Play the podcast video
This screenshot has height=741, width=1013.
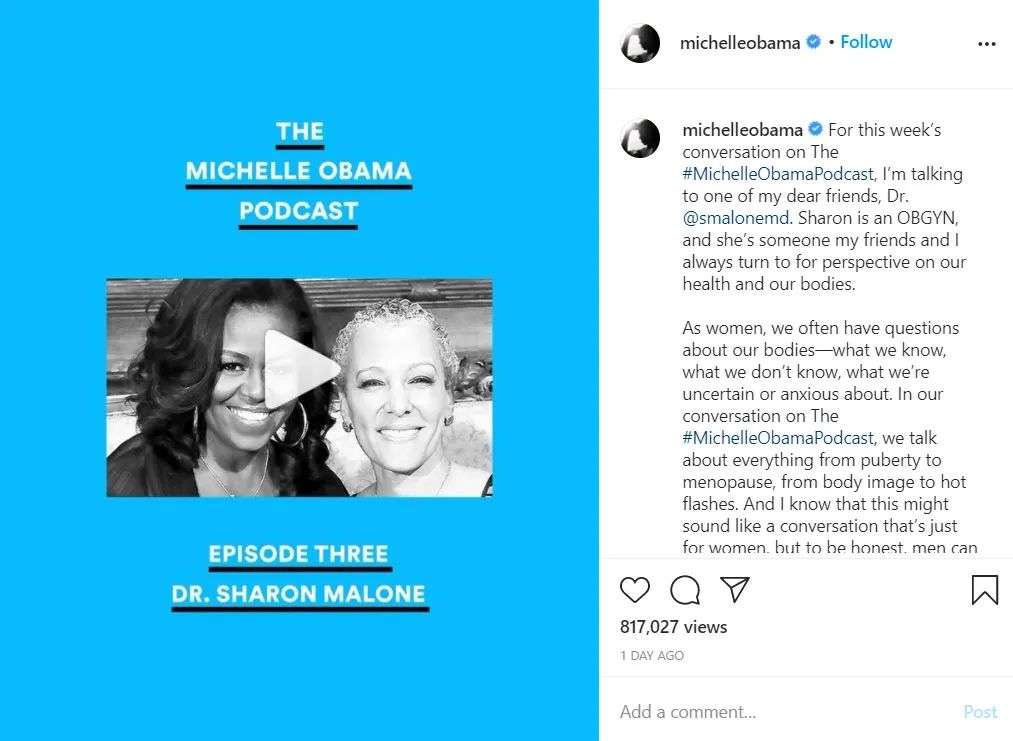point(302,369)
